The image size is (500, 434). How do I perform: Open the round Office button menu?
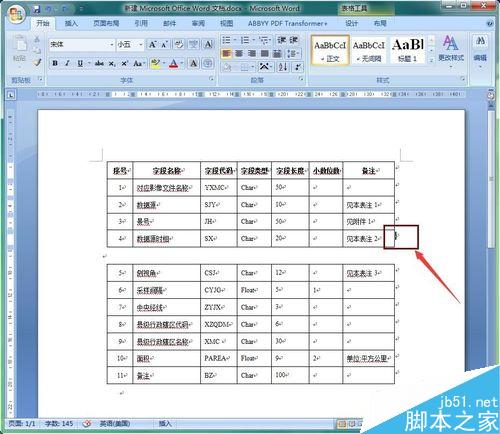tap(17, 14)
